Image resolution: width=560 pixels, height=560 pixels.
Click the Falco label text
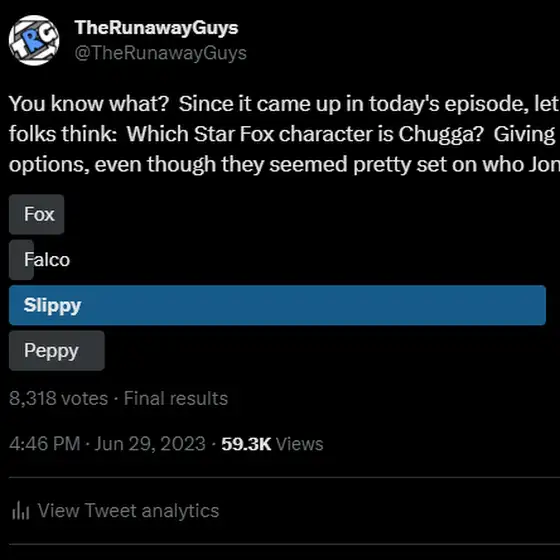tap(47, 260)
